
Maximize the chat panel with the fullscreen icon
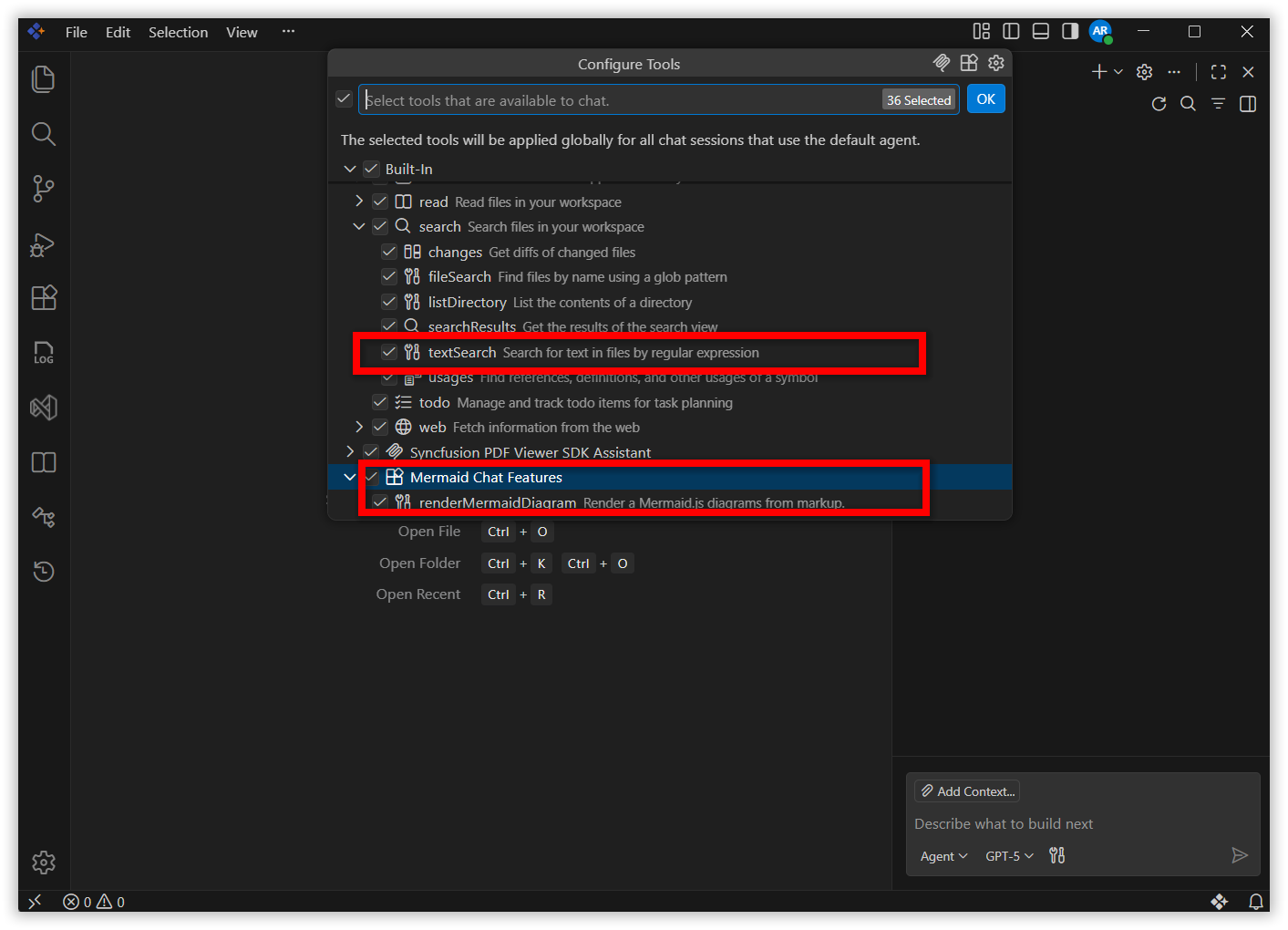tap(1219, 72)
